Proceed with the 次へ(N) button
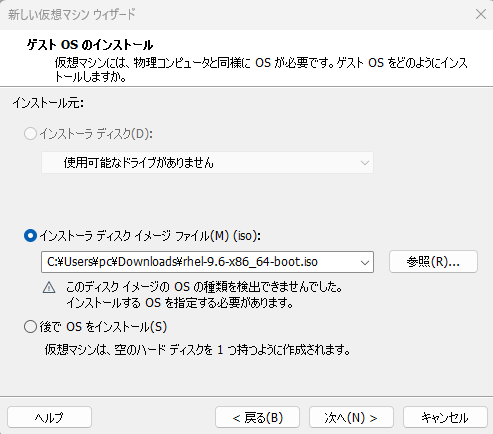This screenshot has width=493, height=434. tap(351, 417)
